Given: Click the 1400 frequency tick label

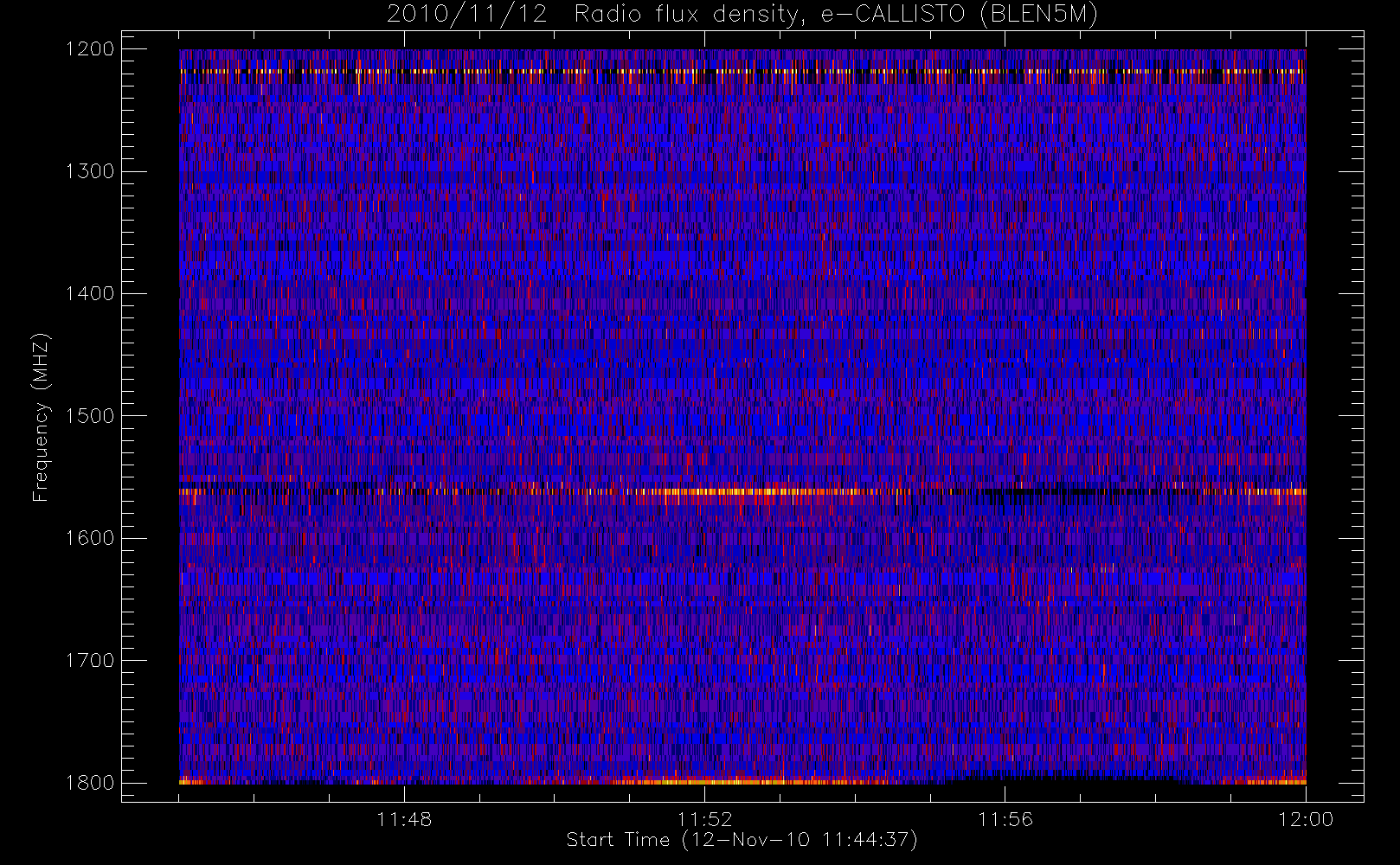Looking at the screenshot, I should 90,293.
